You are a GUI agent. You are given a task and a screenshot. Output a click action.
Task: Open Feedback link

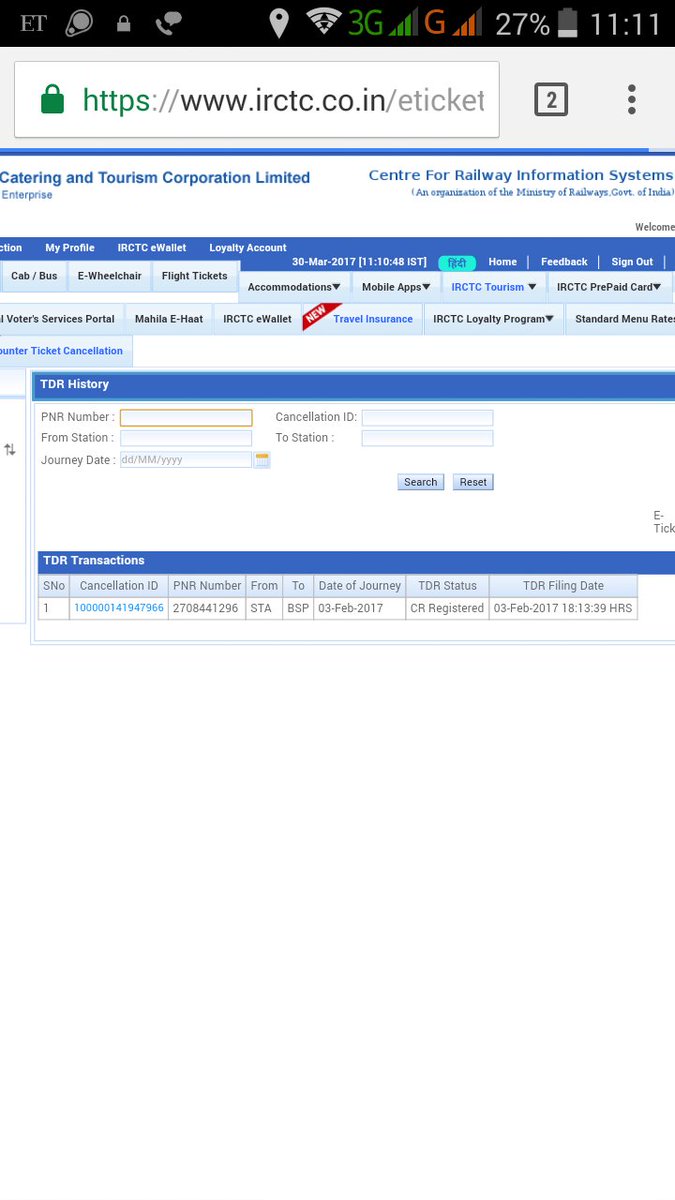[564, 262]
